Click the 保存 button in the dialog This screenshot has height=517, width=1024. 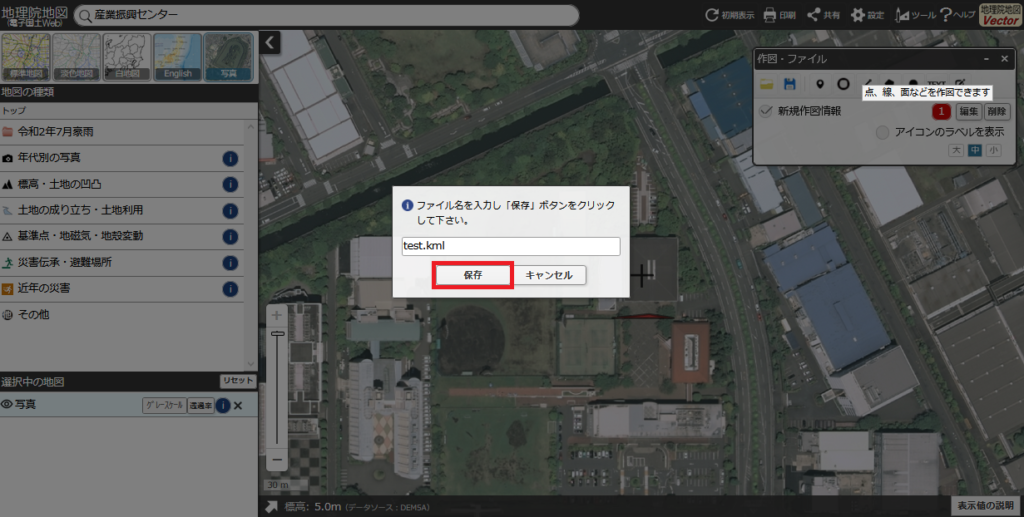point(473,275)
